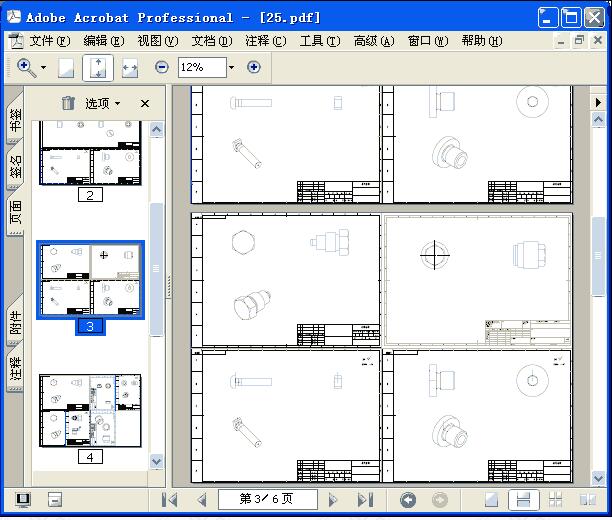Viewport: 612px width, 520px height.
Task: Go to the last page
Action: [x=365, y=499]
